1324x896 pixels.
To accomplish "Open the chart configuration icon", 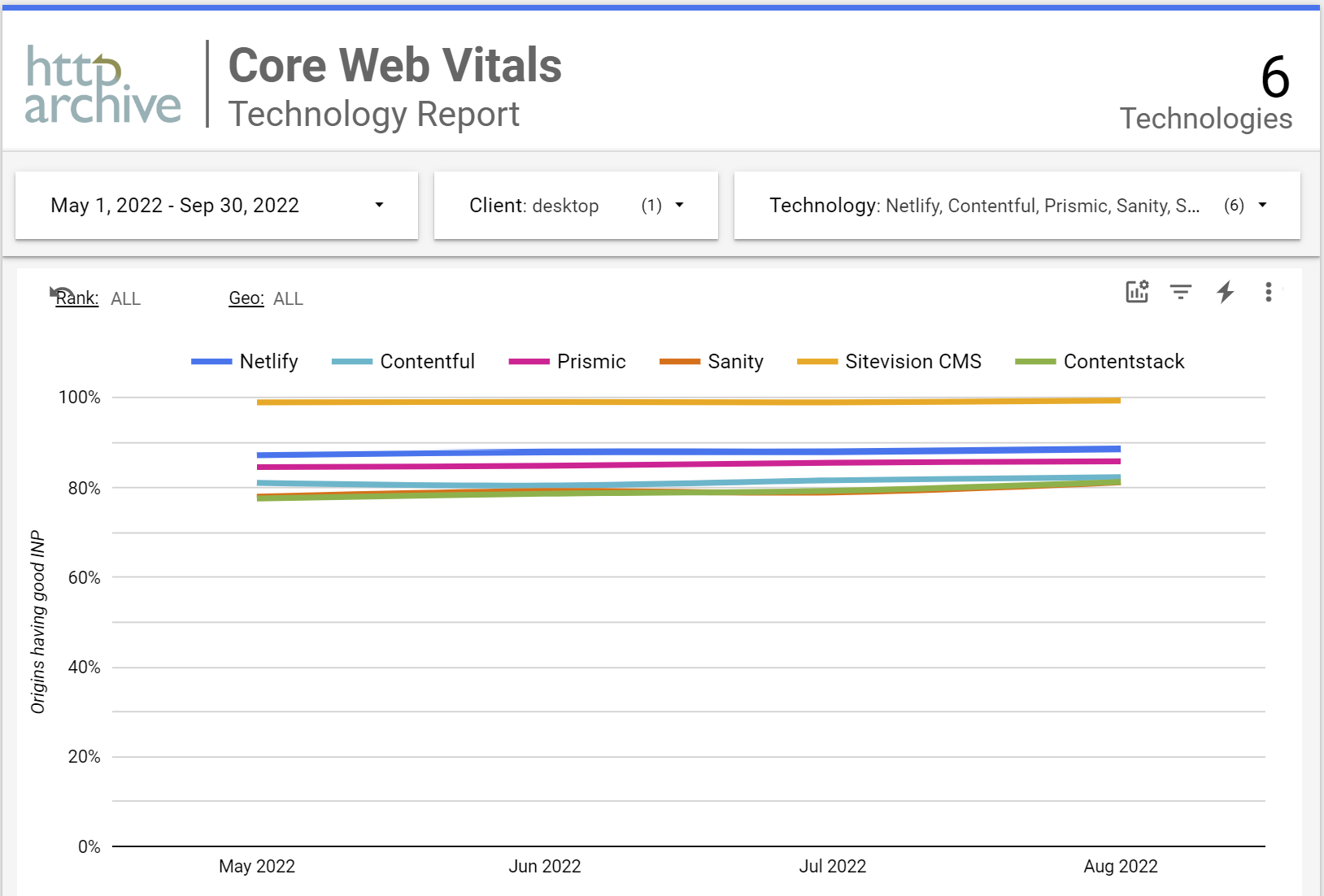I will click(x=1136, y=291).
